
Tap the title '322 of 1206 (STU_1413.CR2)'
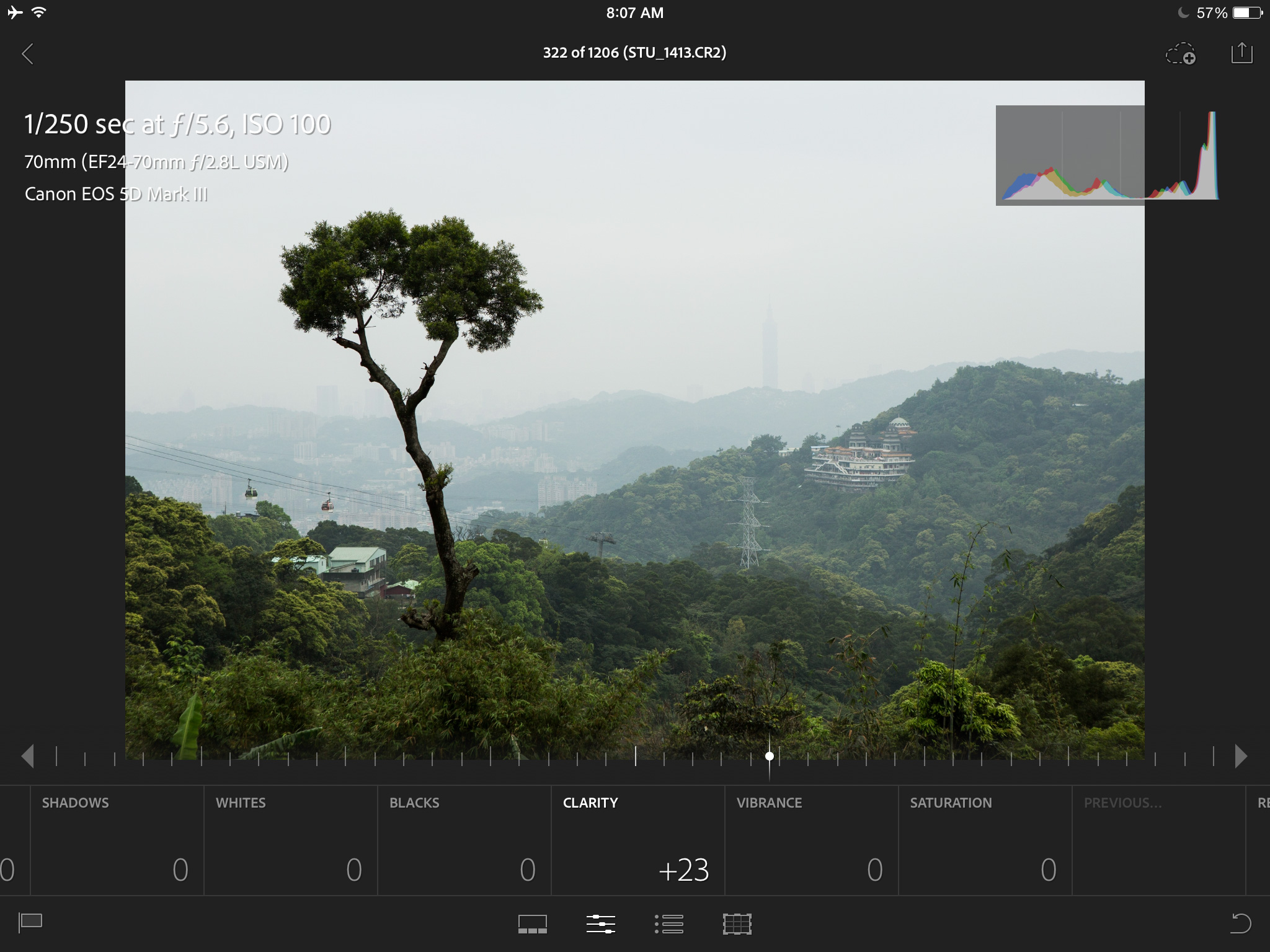[x=634, y=53]
